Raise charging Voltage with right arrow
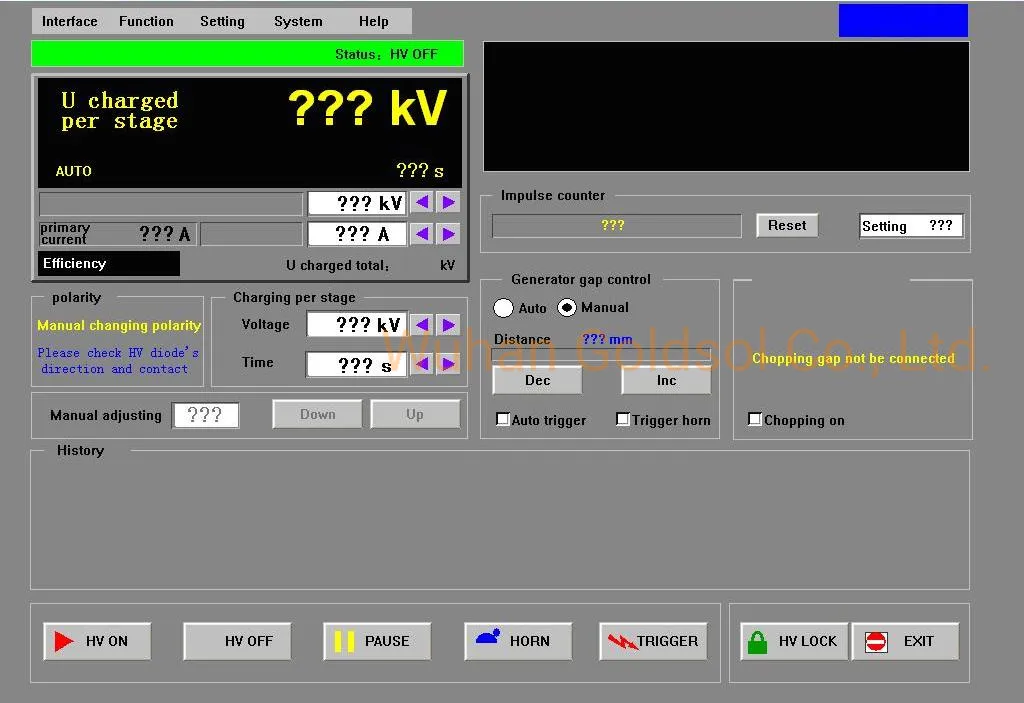The image size is (1024, 703). point(449,325)
